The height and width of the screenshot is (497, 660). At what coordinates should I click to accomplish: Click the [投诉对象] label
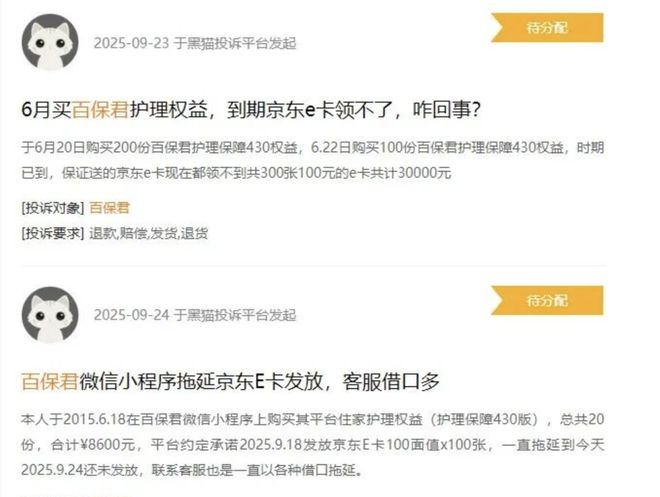click(x=53, y=208)
